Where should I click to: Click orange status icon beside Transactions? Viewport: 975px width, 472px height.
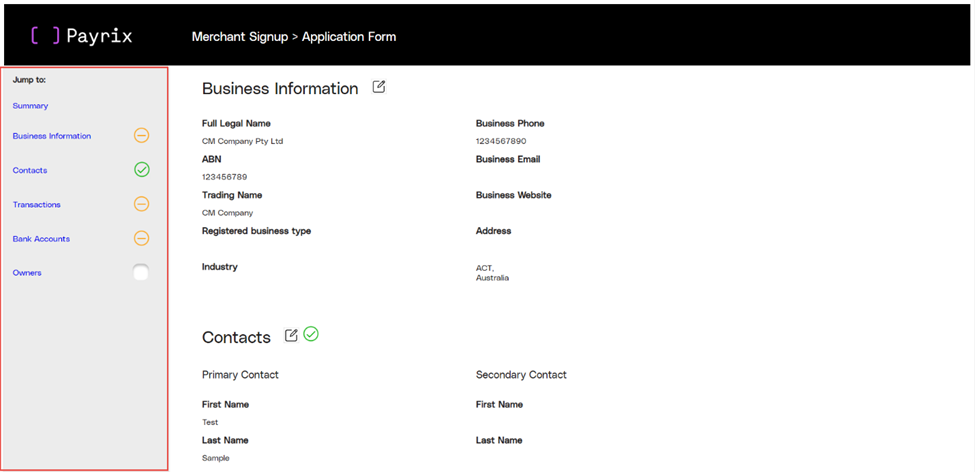point(142,204)
